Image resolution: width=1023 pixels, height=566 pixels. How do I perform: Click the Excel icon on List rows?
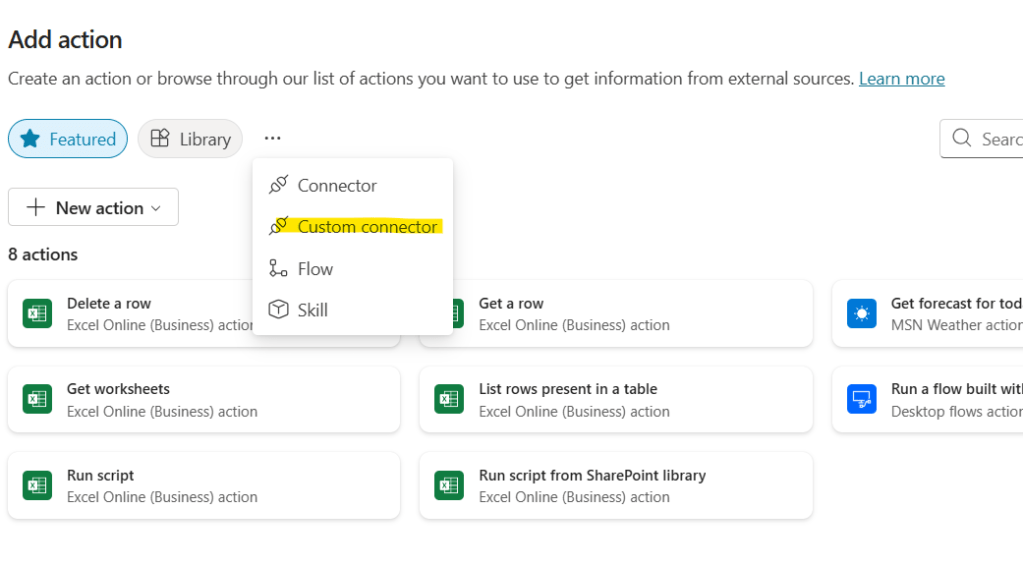tap(449, 400)
